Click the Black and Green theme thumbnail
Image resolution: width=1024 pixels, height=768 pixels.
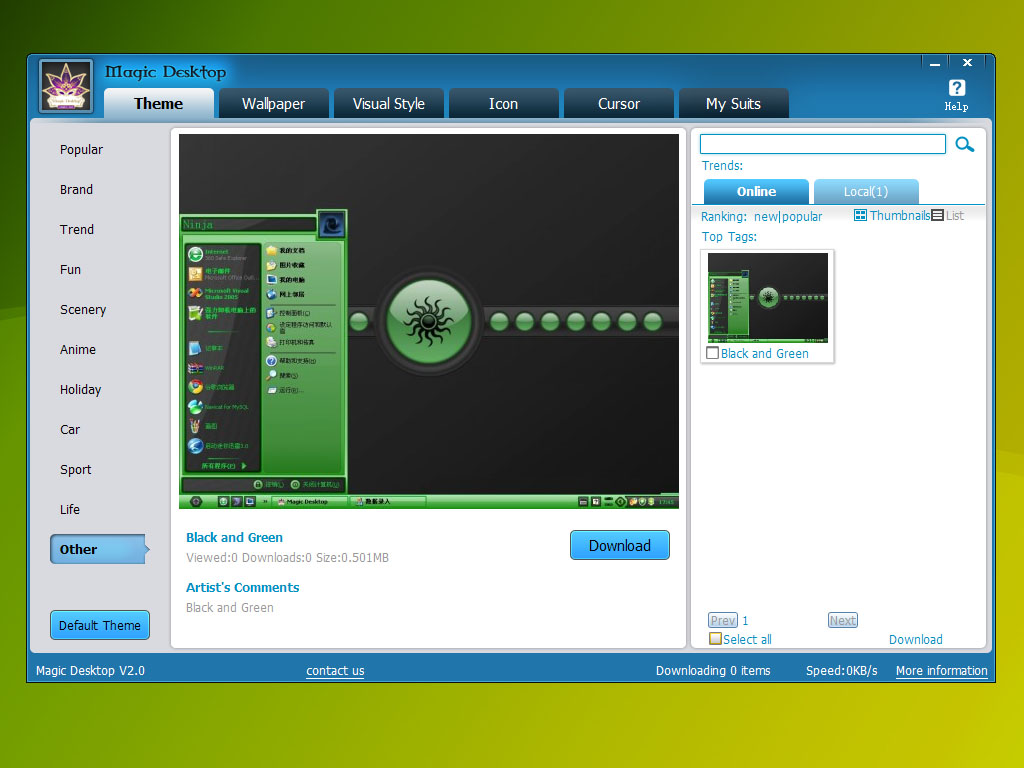tap(766, 299)
